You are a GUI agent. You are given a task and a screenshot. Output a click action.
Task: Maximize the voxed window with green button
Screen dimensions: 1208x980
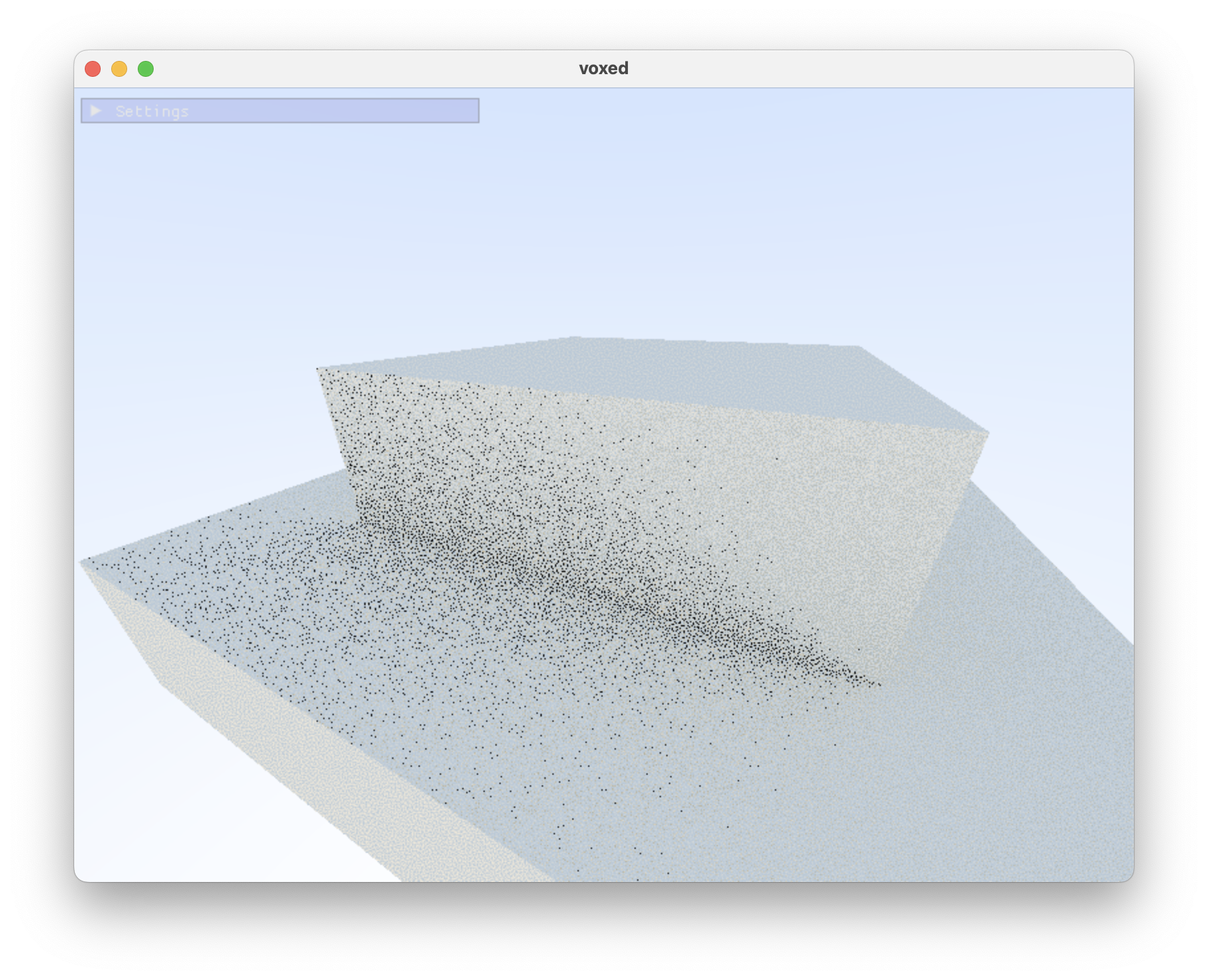tap(146, 69)
